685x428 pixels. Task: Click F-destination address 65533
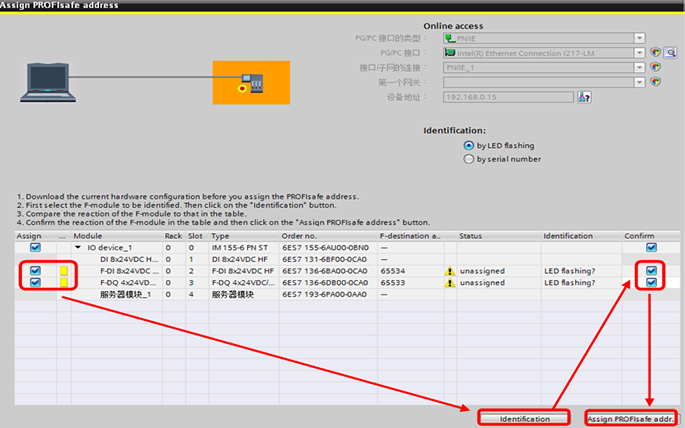pos(393,283)
